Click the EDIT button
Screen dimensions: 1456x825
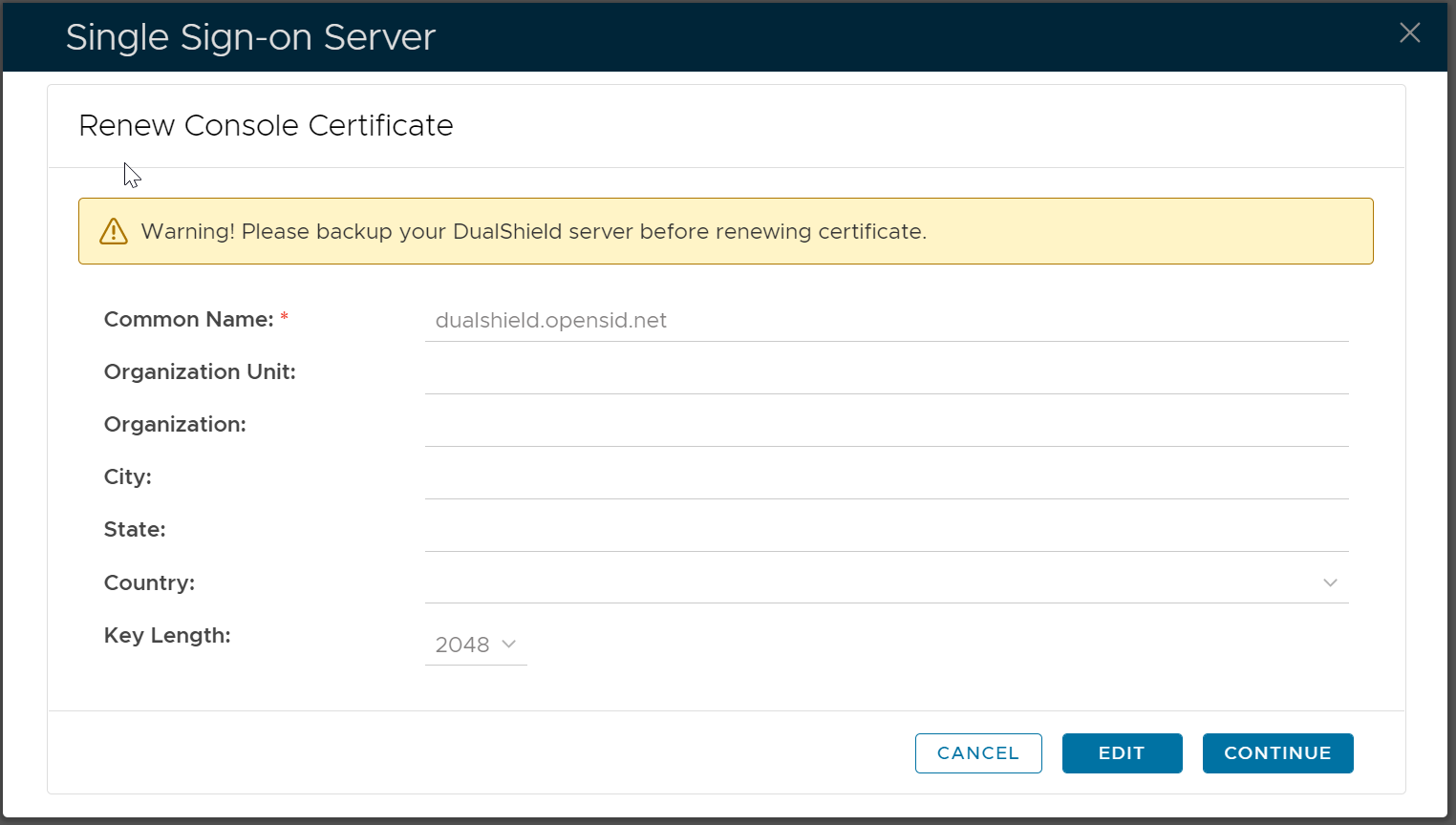(x=1122, y=753)
